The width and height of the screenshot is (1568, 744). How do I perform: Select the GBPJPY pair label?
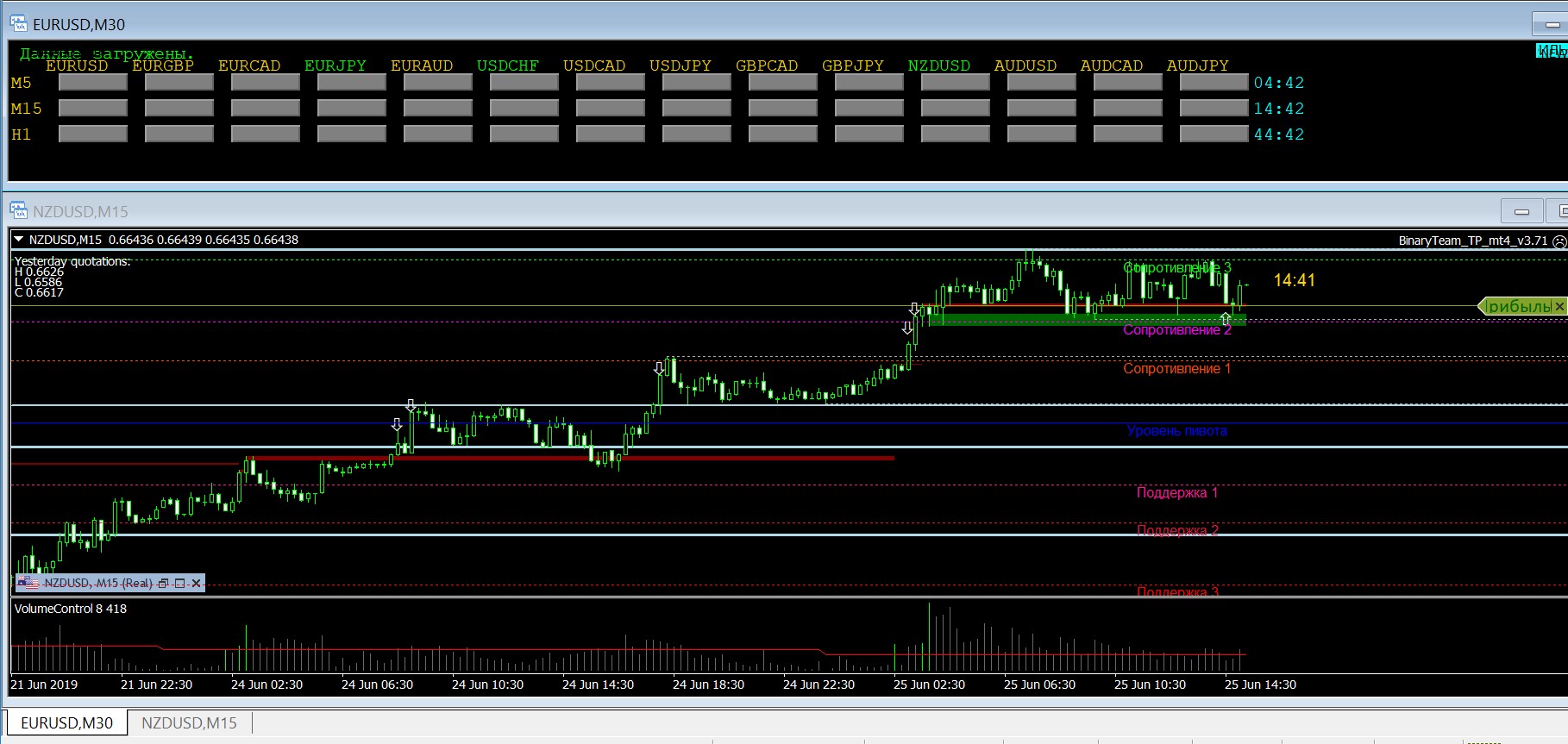[853, 66]
